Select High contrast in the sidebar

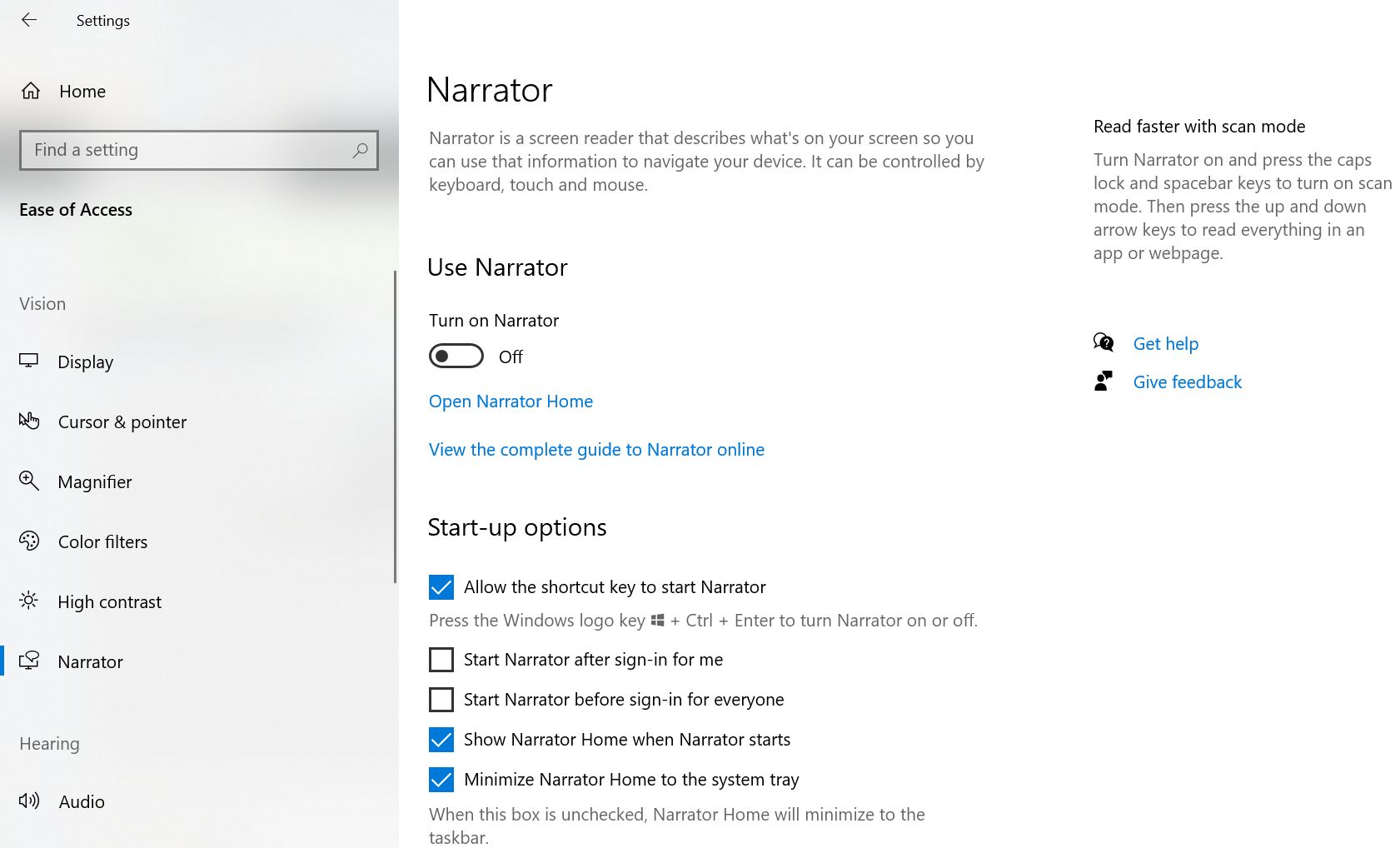[x=198, y=601]
